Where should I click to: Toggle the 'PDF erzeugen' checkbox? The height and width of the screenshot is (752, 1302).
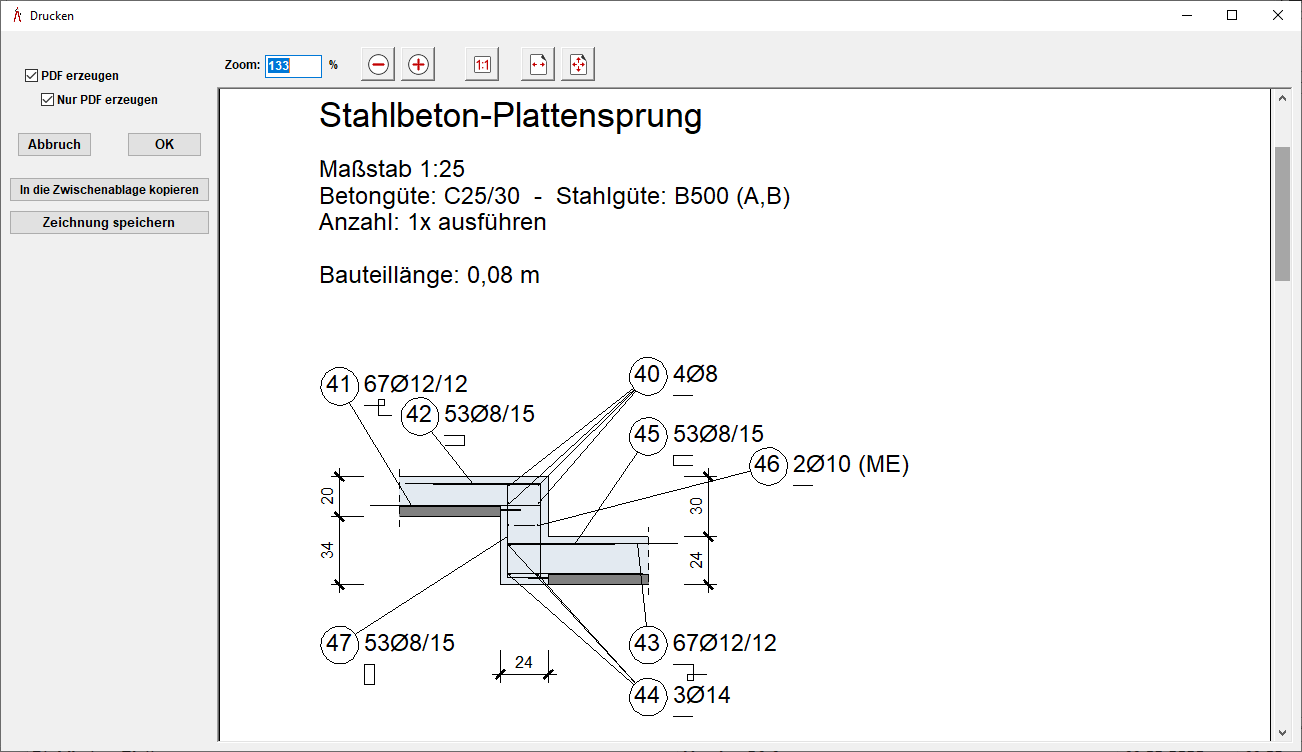click(x=32, y=76)
